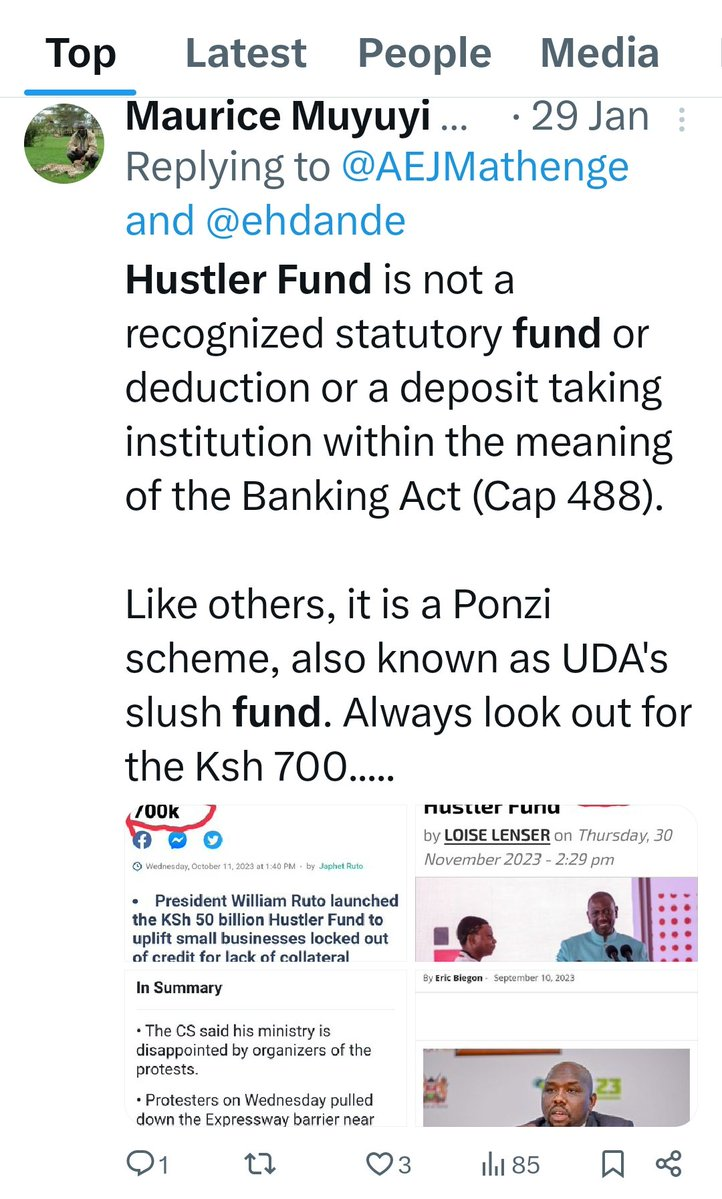Switch to the People tab
The width and height of the screenshot is (722, 1199).
(x=424, y=53)
